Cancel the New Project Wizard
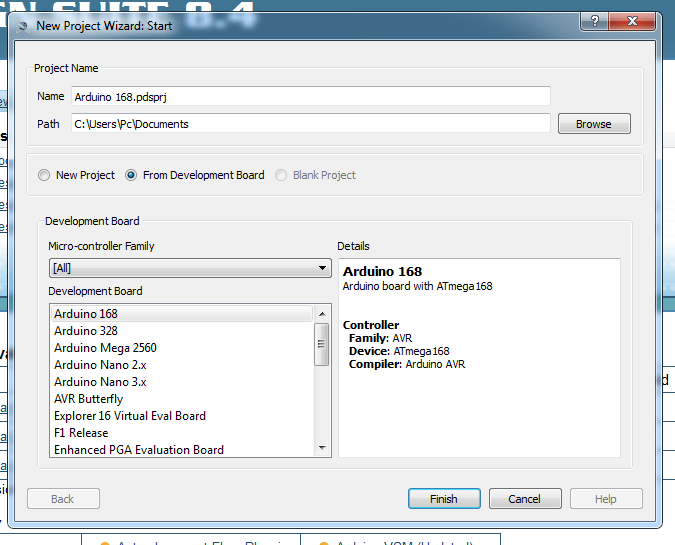The image size is (675, 545). pos(525,499)
